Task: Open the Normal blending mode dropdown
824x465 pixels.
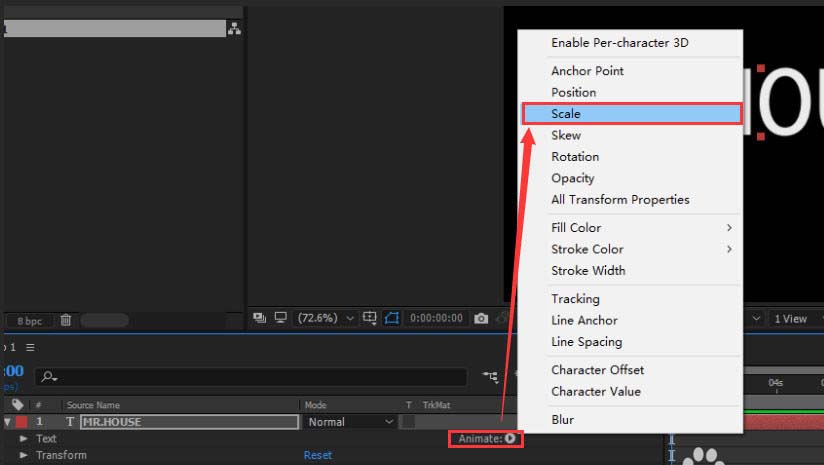Action: coord(349,422)
